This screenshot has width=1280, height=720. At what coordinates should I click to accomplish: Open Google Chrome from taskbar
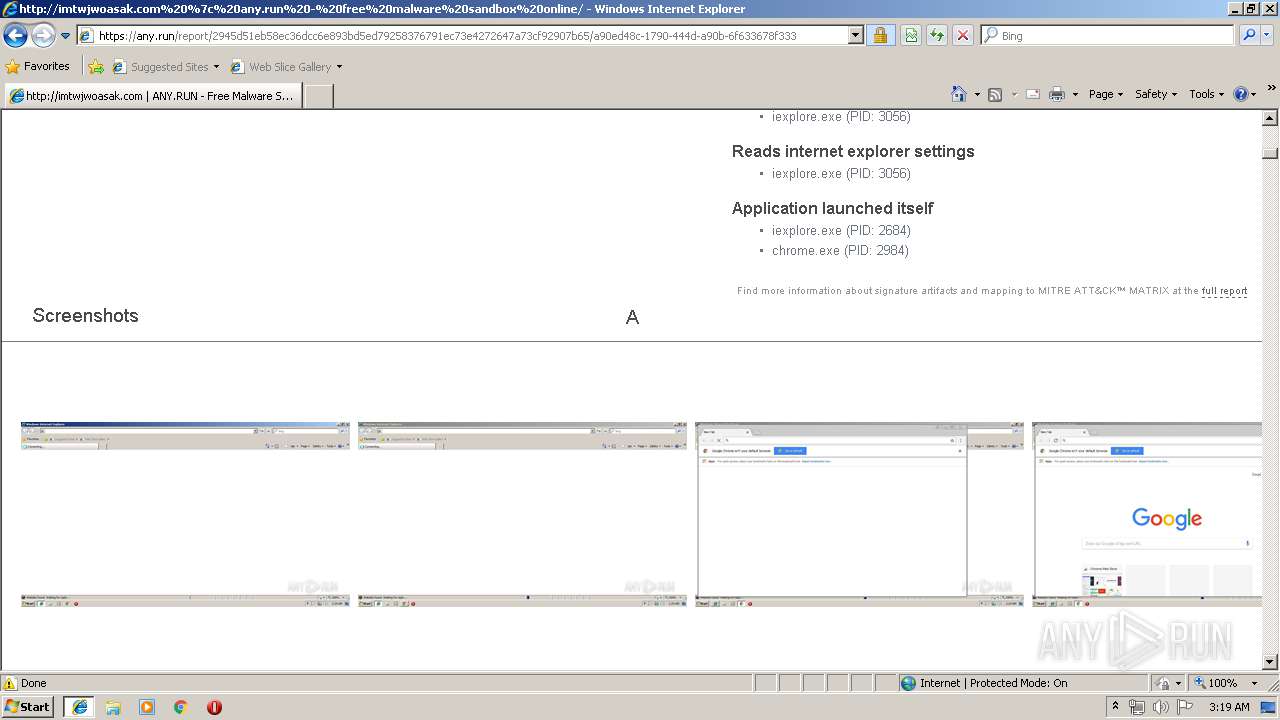coord(181,707)
